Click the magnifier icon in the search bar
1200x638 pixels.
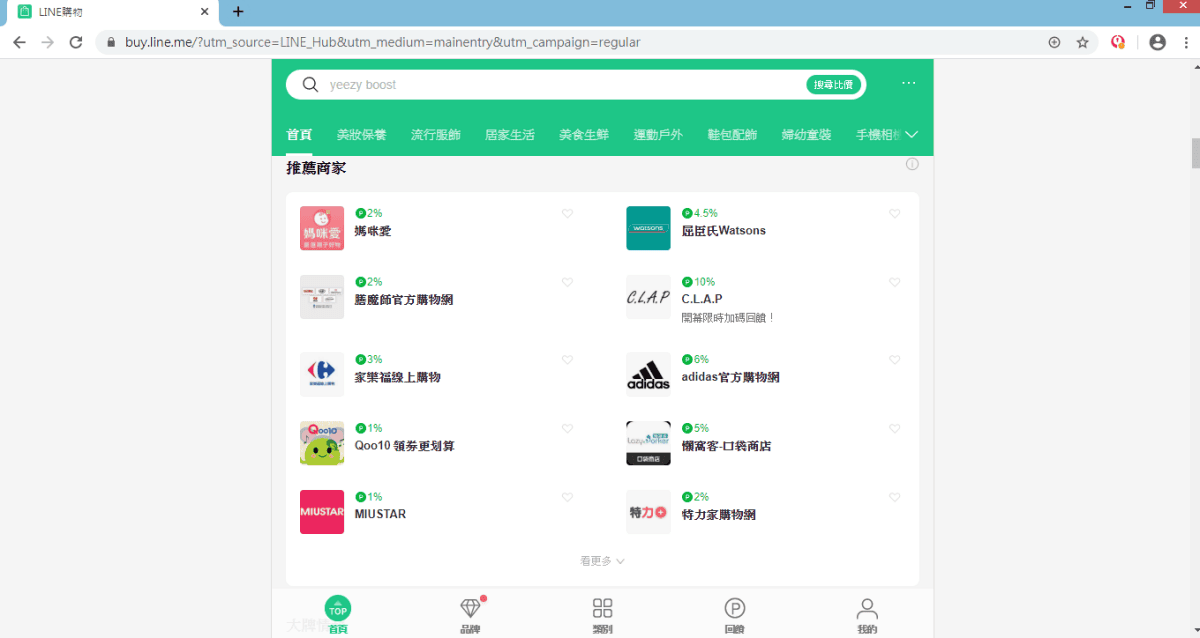[x=310, y=85]
